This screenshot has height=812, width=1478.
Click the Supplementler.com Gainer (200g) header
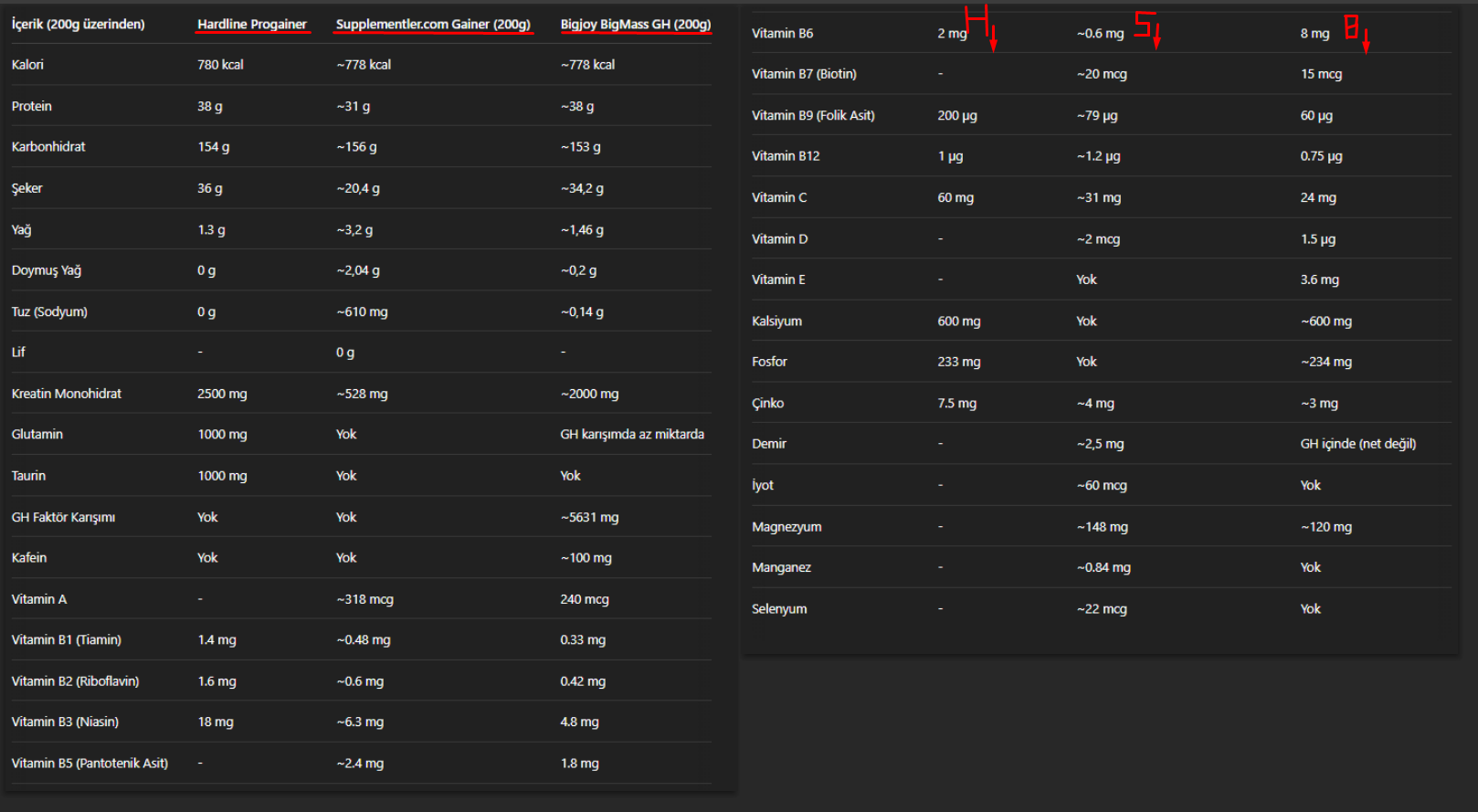[433, 25]
